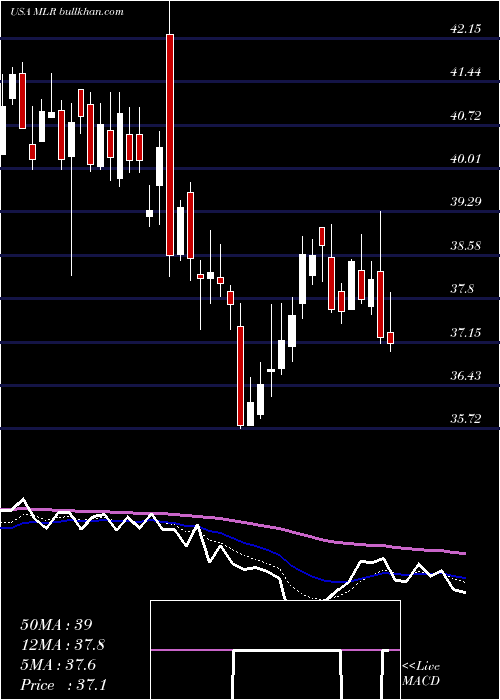Click the Price : 37.1 reading
Screen dimensions: 500x700
63,684
